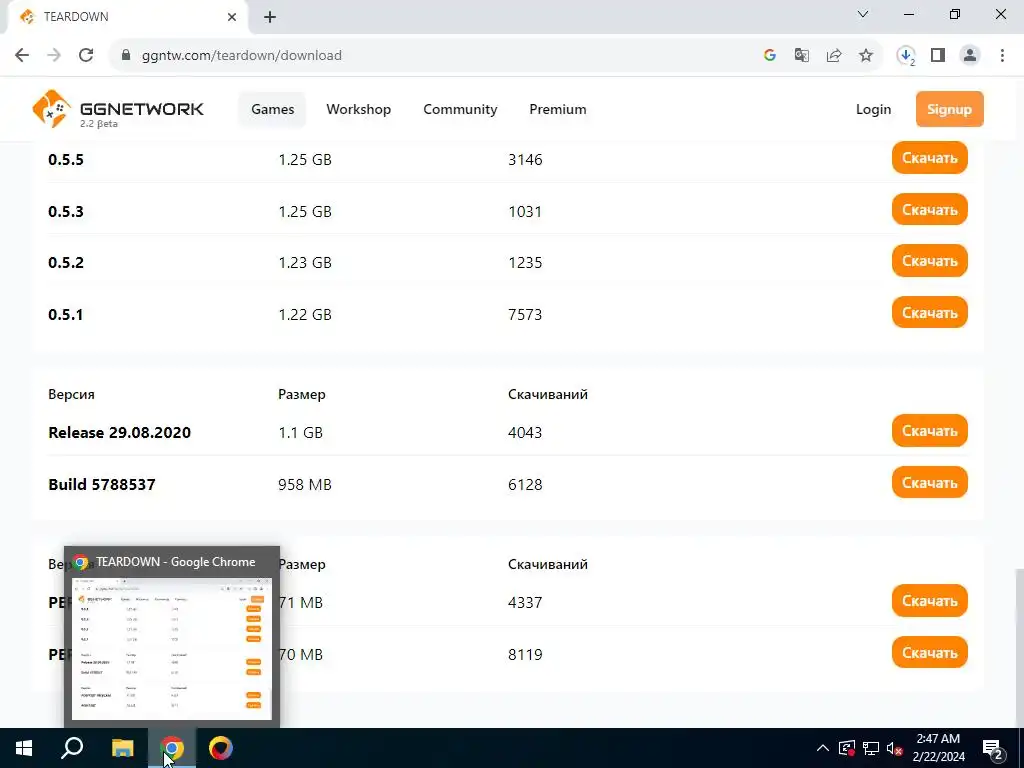The image size is (1024, 768).
Task: Click the 1.1 GB size value
Action: (x=300, y=432)
